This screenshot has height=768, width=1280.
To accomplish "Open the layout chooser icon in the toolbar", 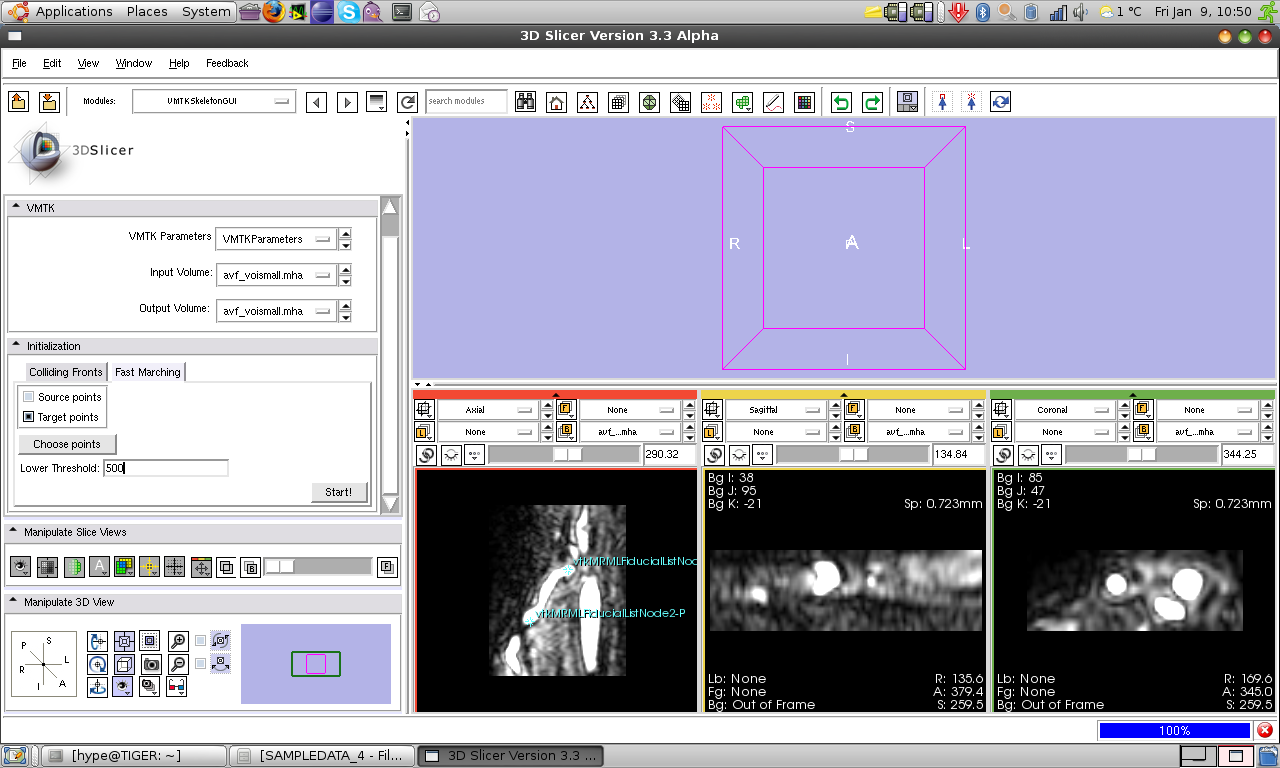I will coord(908,102).
